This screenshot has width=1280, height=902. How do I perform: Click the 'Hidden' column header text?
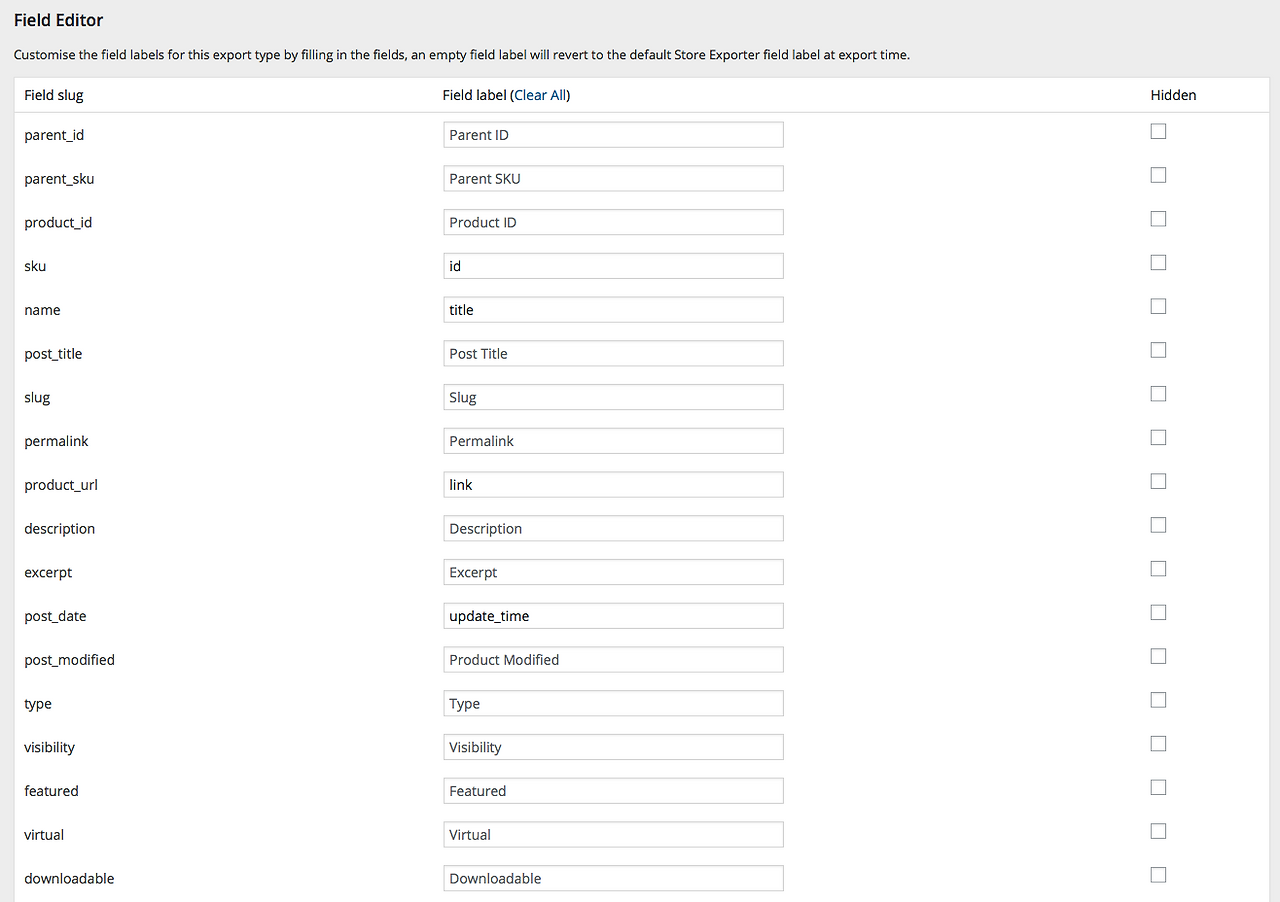click(1173, 95)
